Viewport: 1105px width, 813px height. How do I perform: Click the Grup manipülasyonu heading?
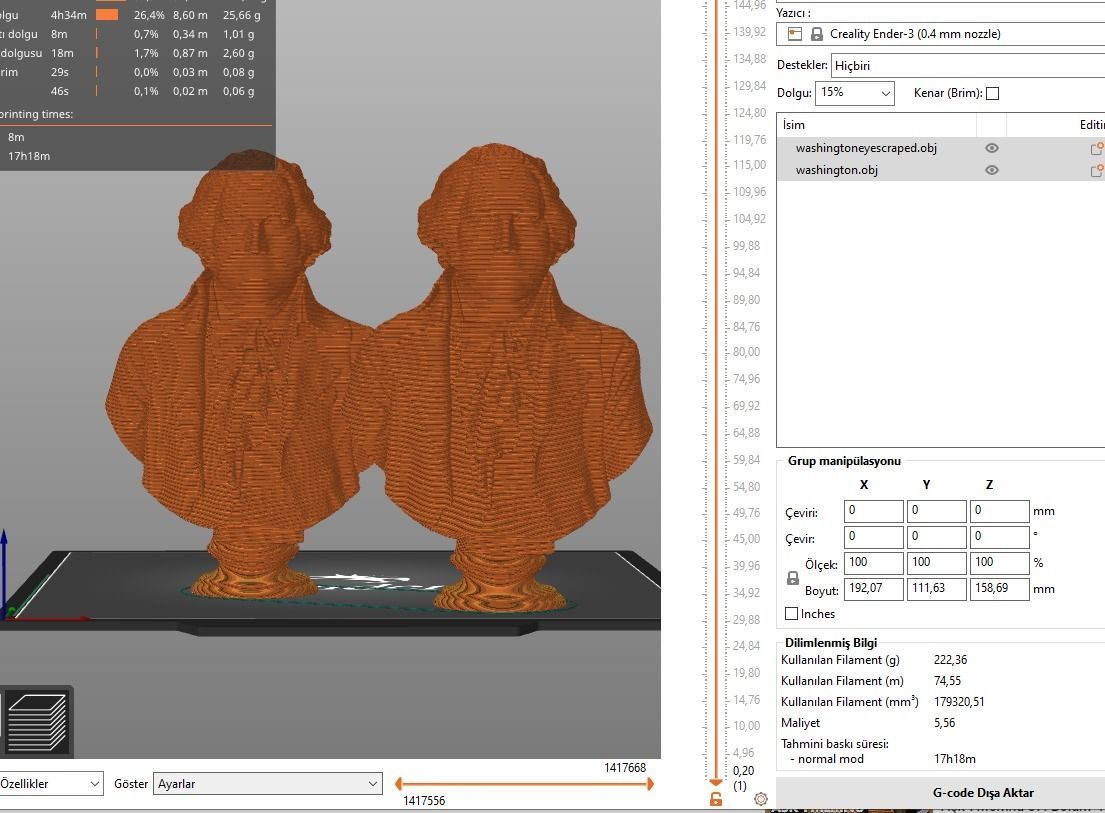click(x=844, y=461)
